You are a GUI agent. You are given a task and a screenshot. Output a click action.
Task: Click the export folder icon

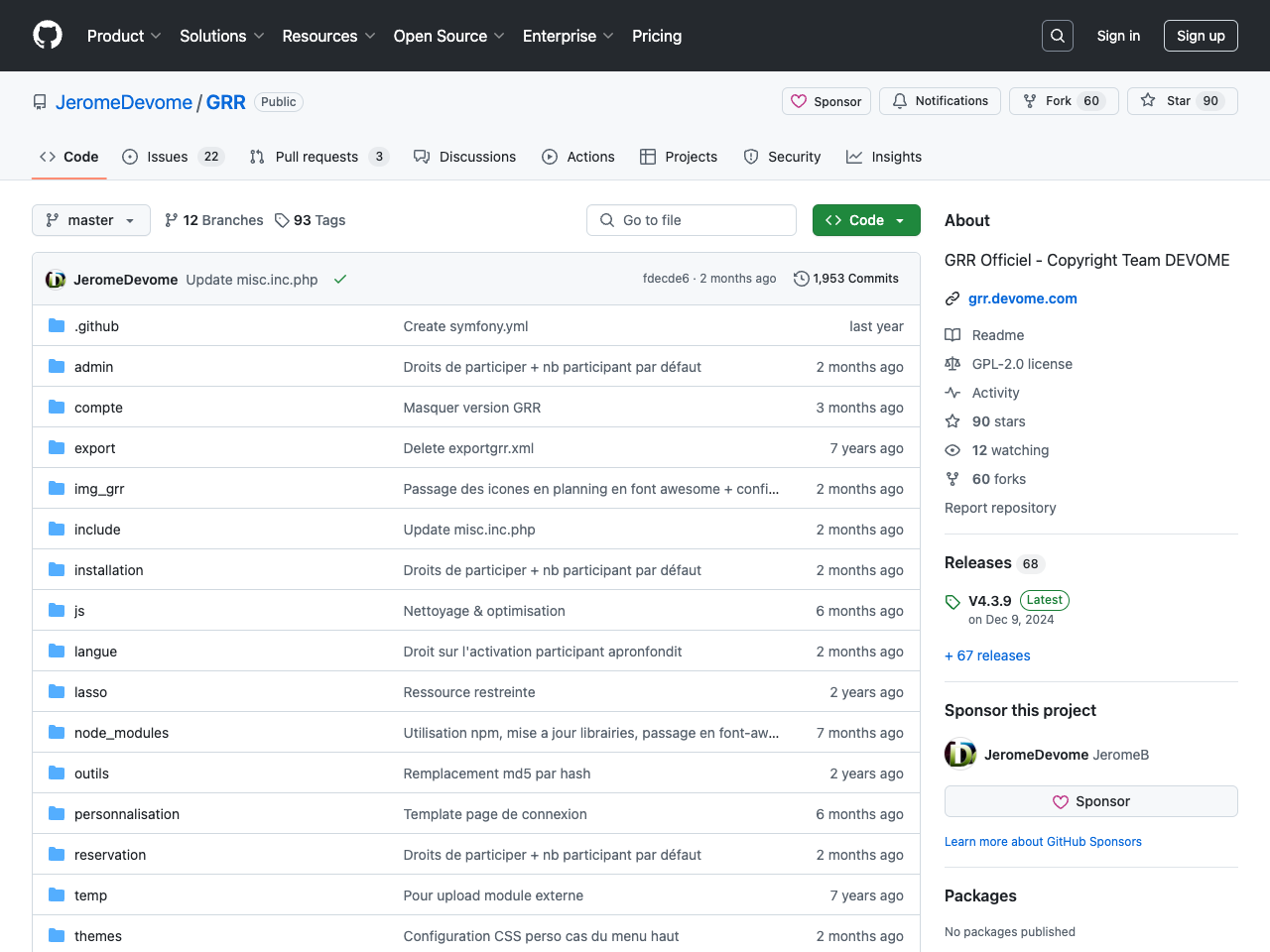click(x=57, y=447)
